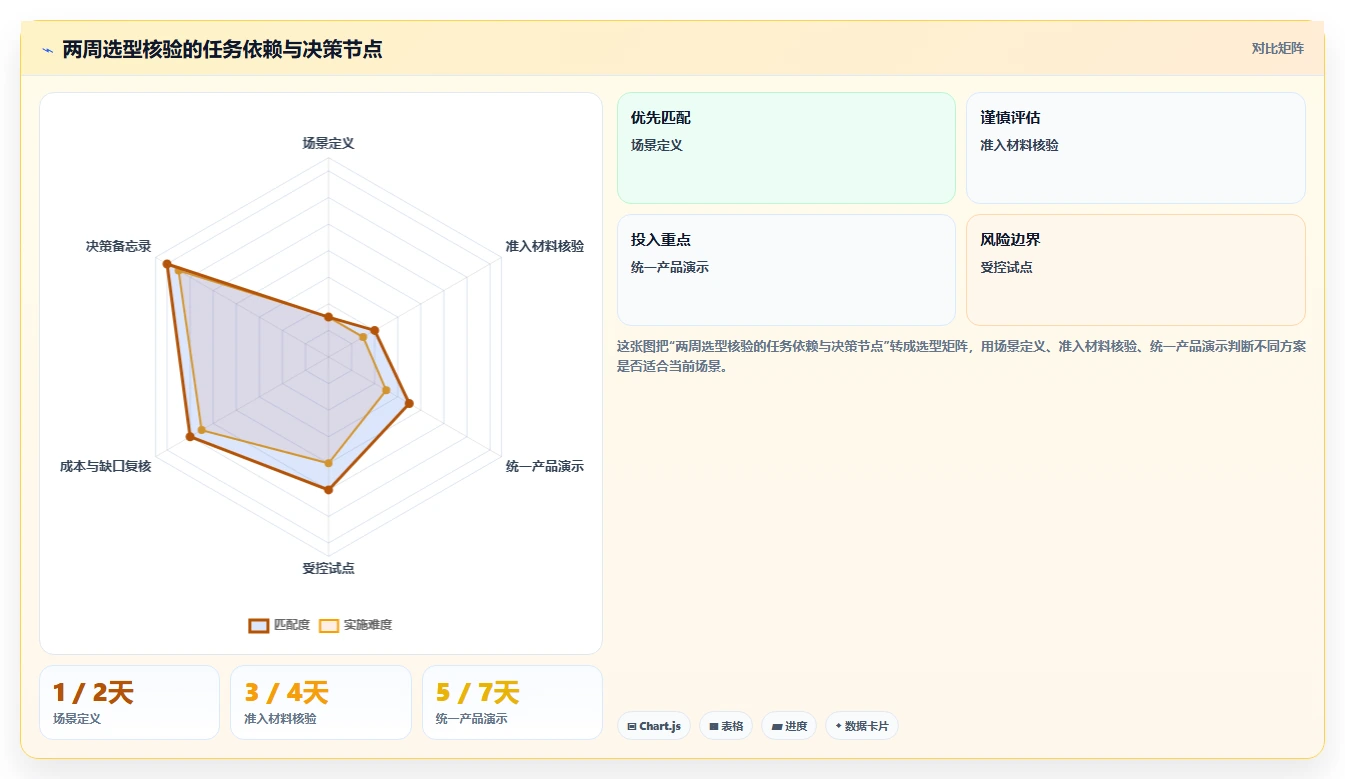
Task: Click the 5 / 7天 stat card
Action: coord(512,702)
